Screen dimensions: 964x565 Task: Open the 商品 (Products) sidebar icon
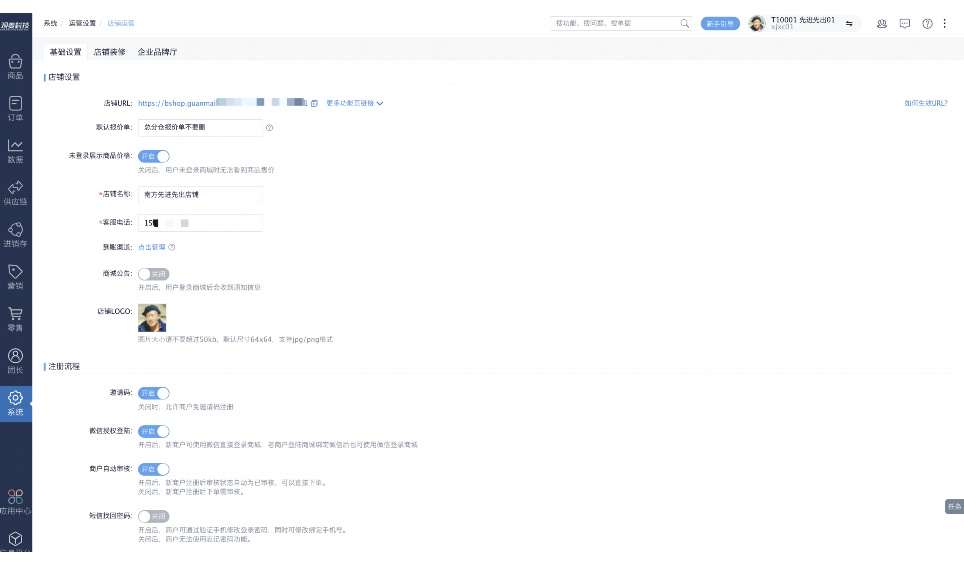tap(15, 65)
